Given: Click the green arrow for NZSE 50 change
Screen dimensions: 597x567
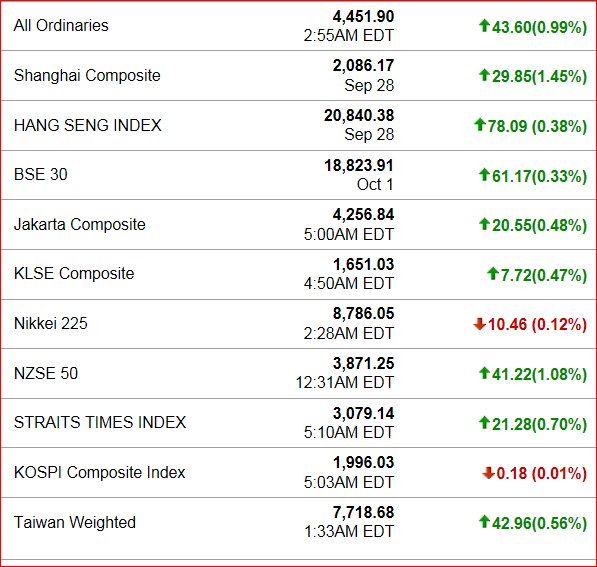Looking at the screenshot, I should 484,373.
